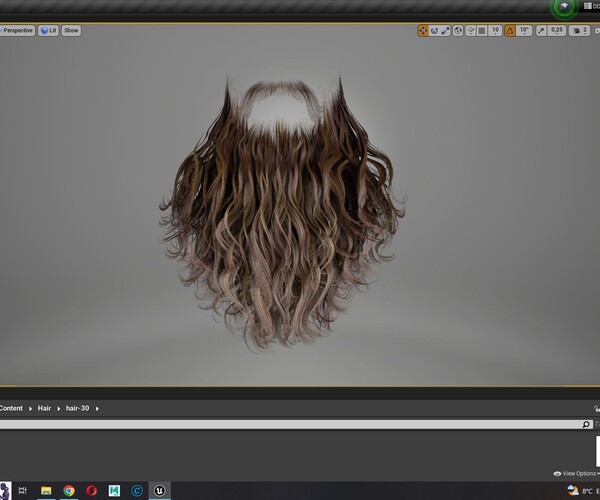The height and width of the screenshot is (500, 600).
Task: Select the rotate gizmo tool
Action: point(434,31)
